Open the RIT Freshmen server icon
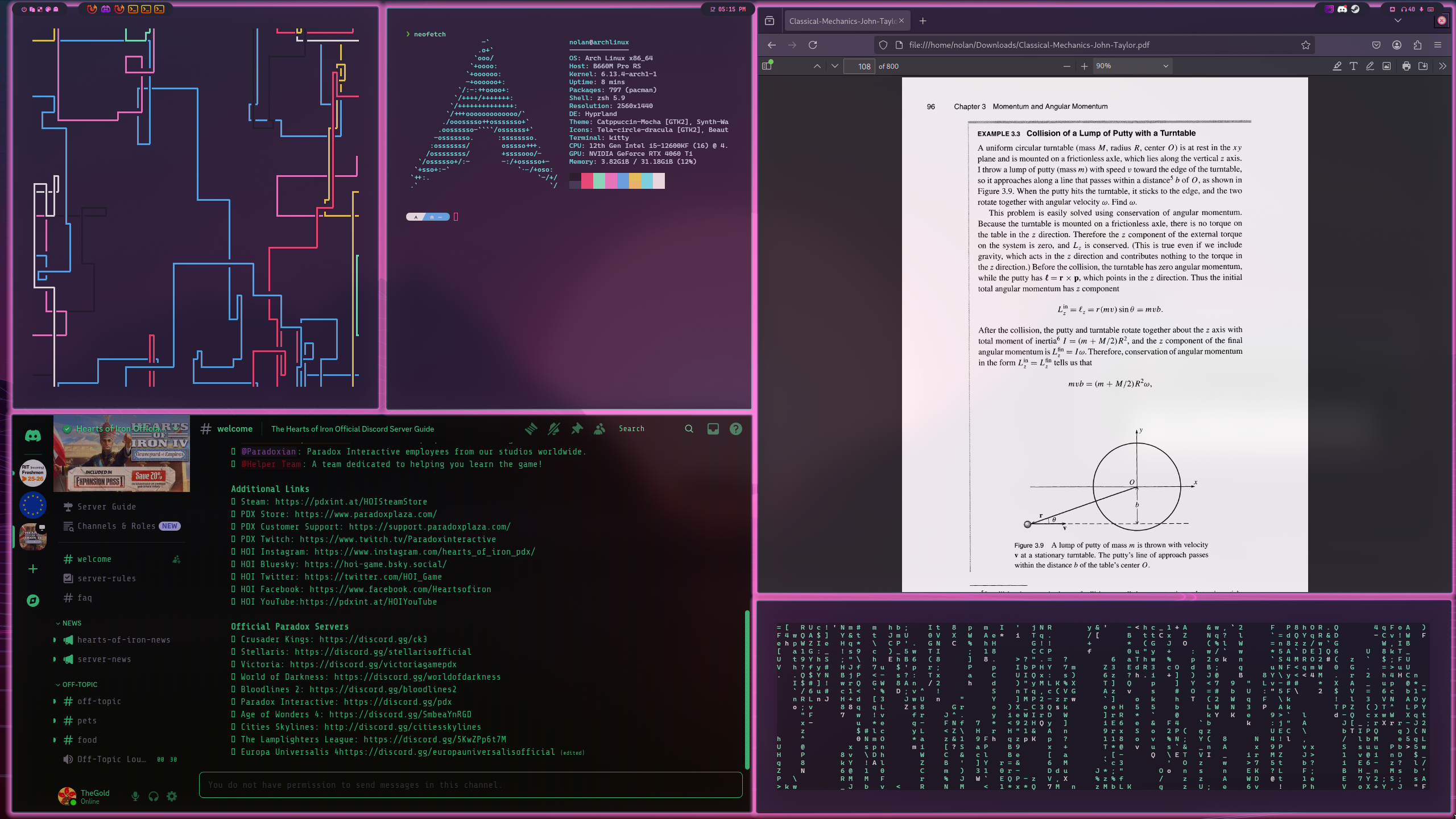The image size is (1456, 819). (x=33, y=472)
